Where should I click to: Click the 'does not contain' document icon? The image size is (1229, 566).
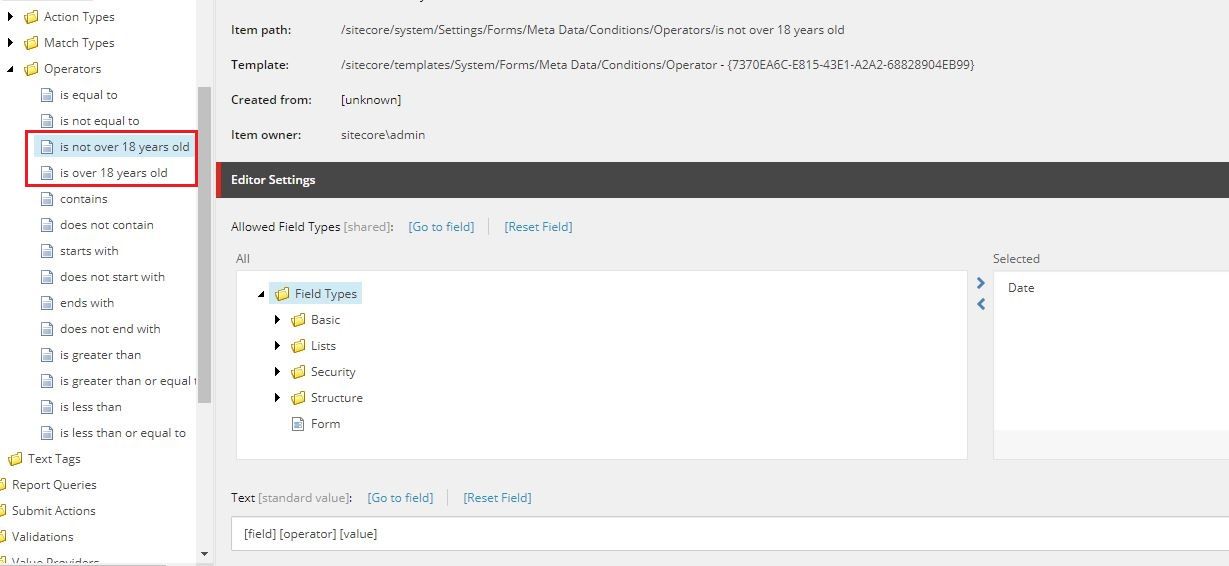click(x=47, y=225)
